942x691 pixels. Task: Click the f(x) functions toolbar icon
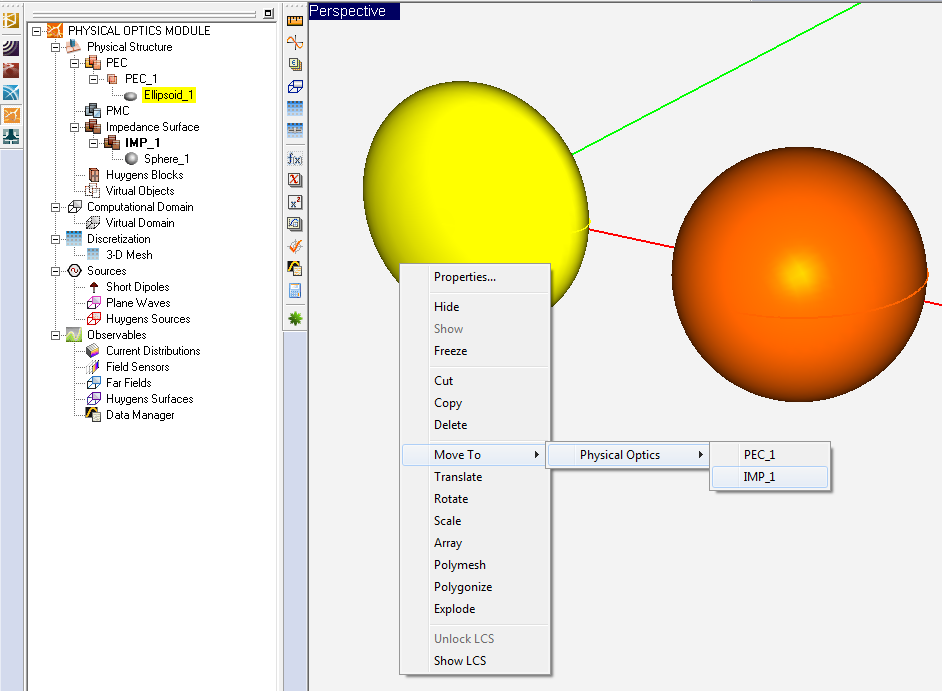coord(295,159)
